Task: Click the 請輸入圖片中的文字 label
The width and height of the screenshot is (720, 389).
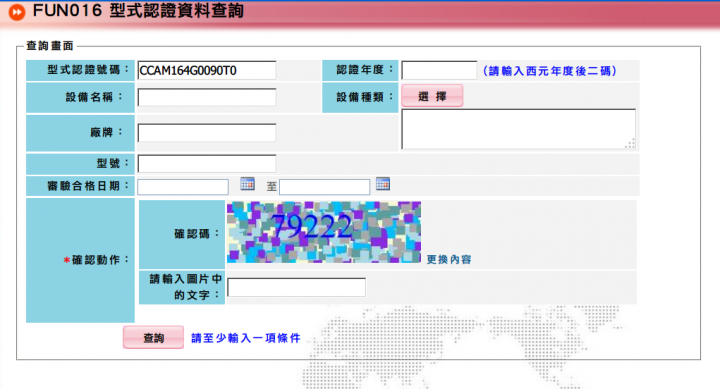Action: pos(186,287)
